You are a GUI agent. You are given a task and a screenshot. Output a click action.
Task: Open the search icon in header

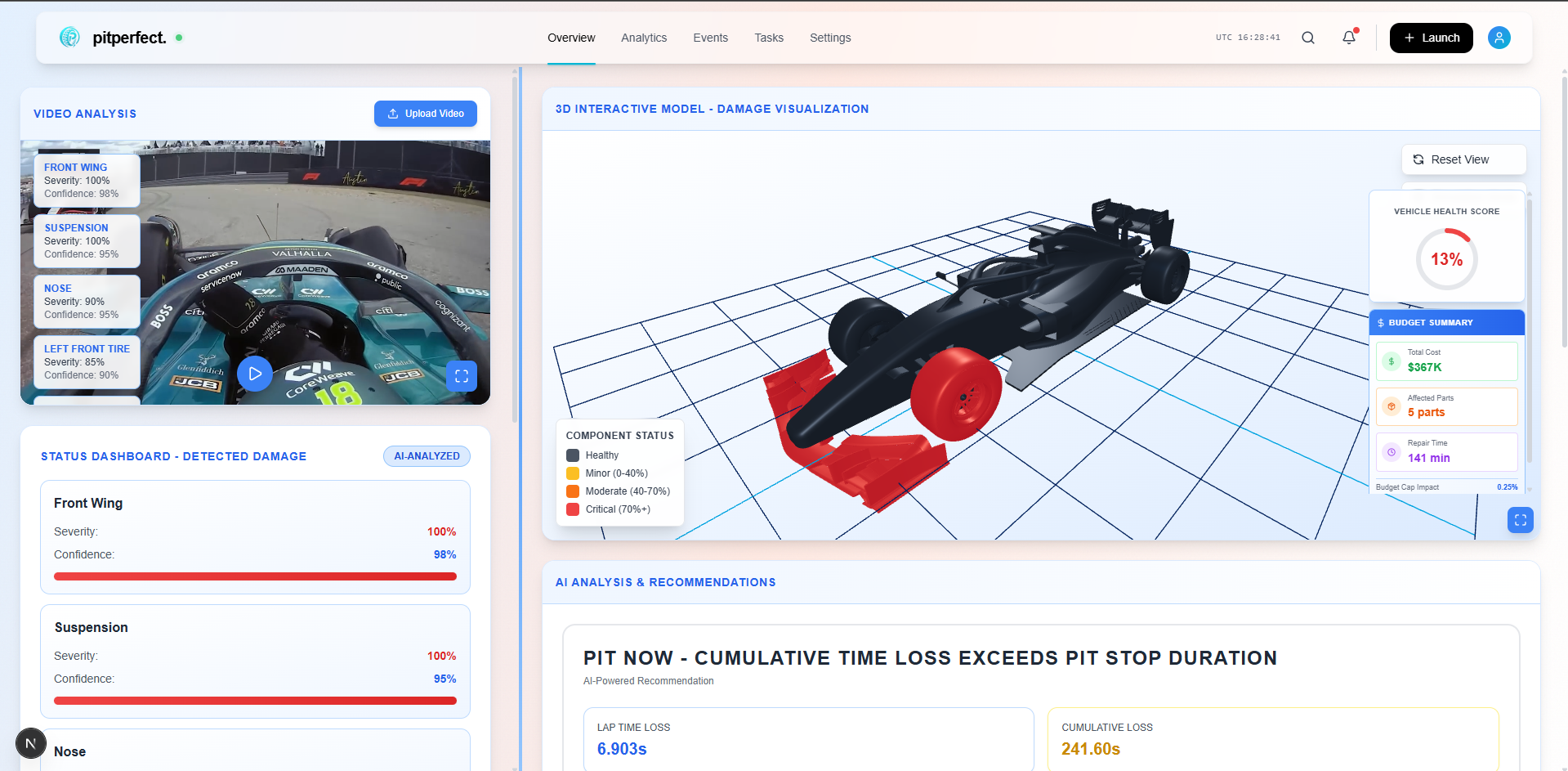coord(1308,38)
